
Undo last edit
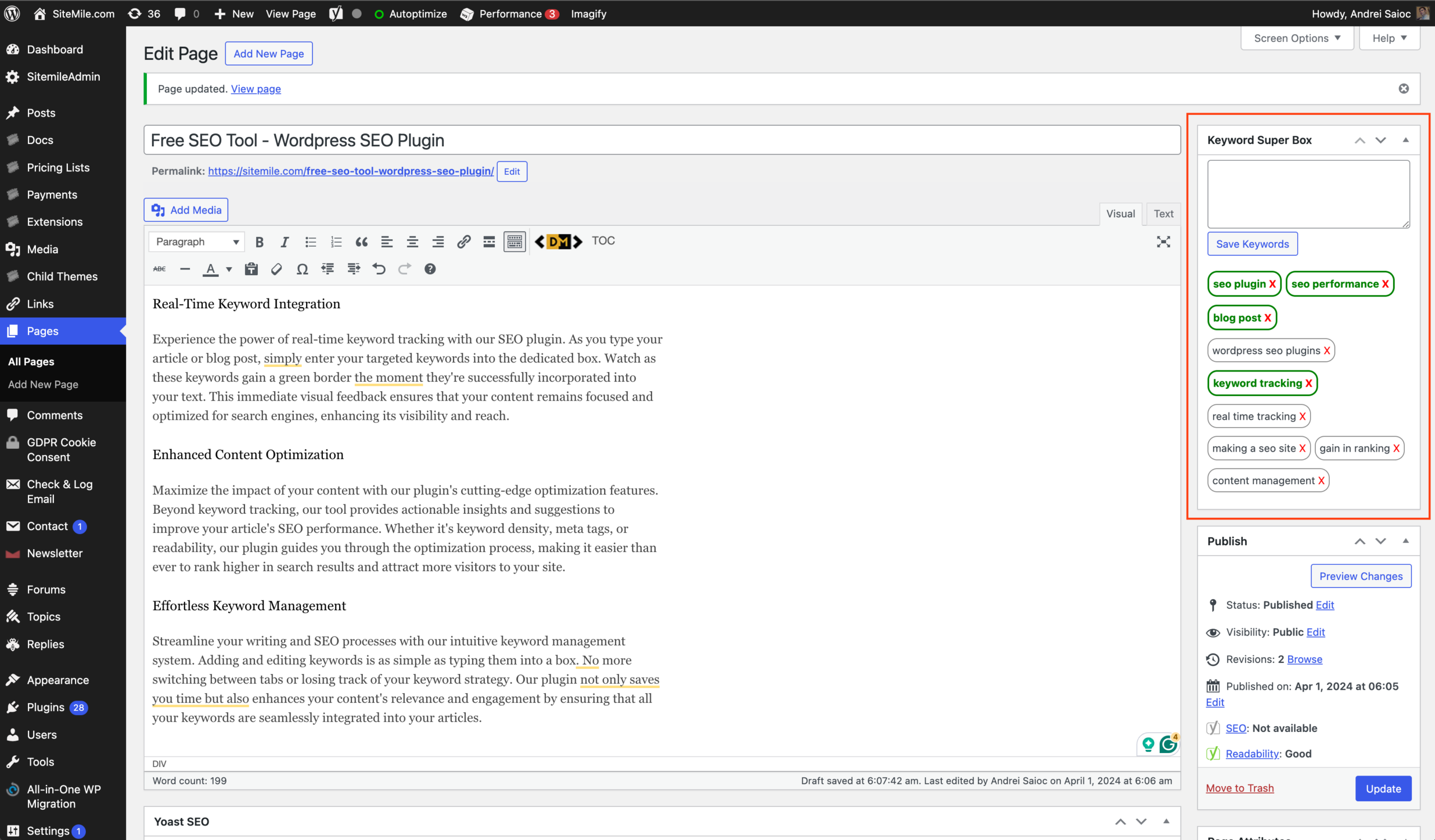(379, 268)
